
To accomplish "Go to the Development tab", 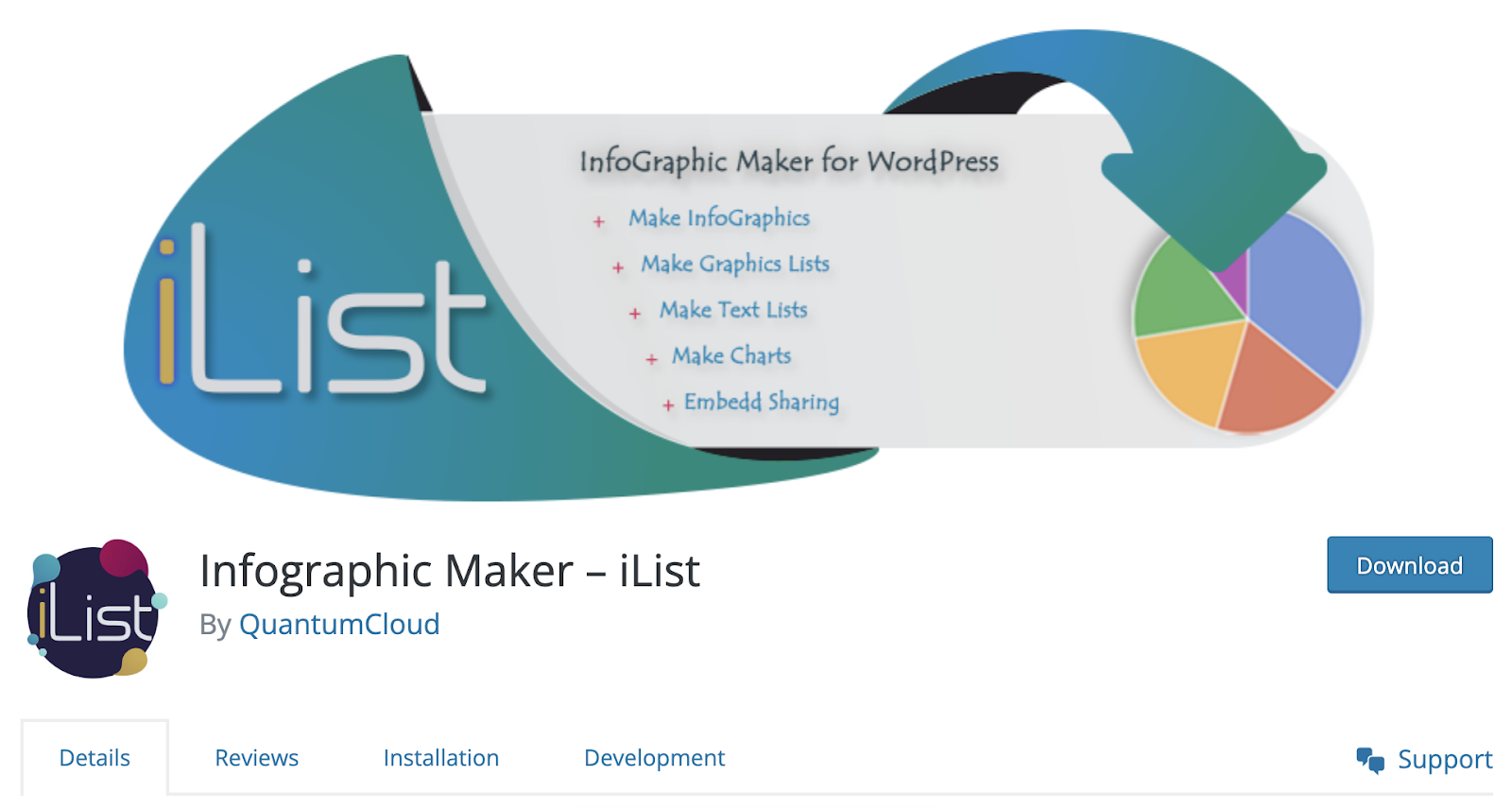I will tap(655, 758).
